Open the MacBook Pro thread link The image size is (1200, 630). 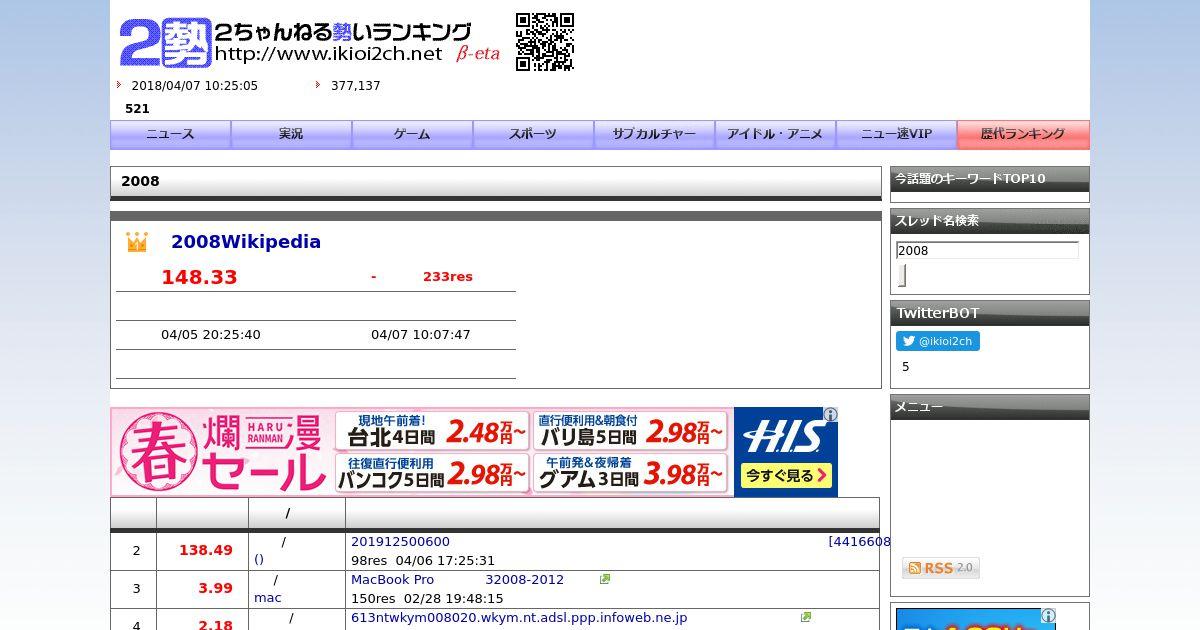coord(457,580)
